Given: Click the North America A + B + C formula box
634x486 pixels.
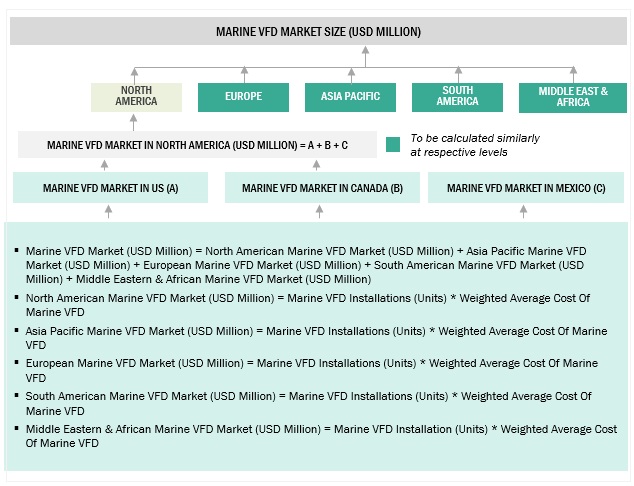Looking at the screenshot, I should coord(197,145).
